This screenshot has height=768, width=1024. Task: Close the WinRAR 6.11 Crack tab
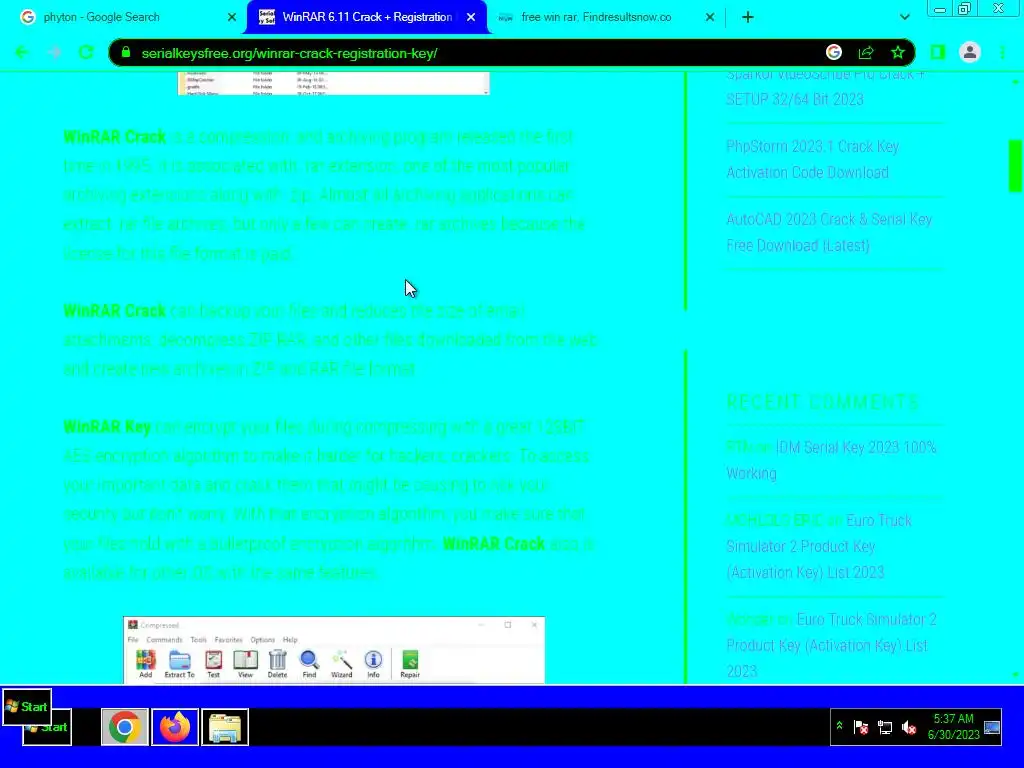point(471,18)
